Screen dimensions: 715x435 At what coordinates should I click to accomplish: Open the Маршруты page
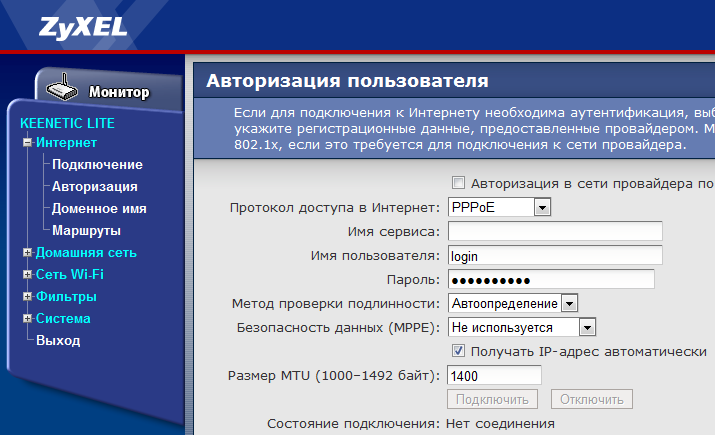coord(88,231)
